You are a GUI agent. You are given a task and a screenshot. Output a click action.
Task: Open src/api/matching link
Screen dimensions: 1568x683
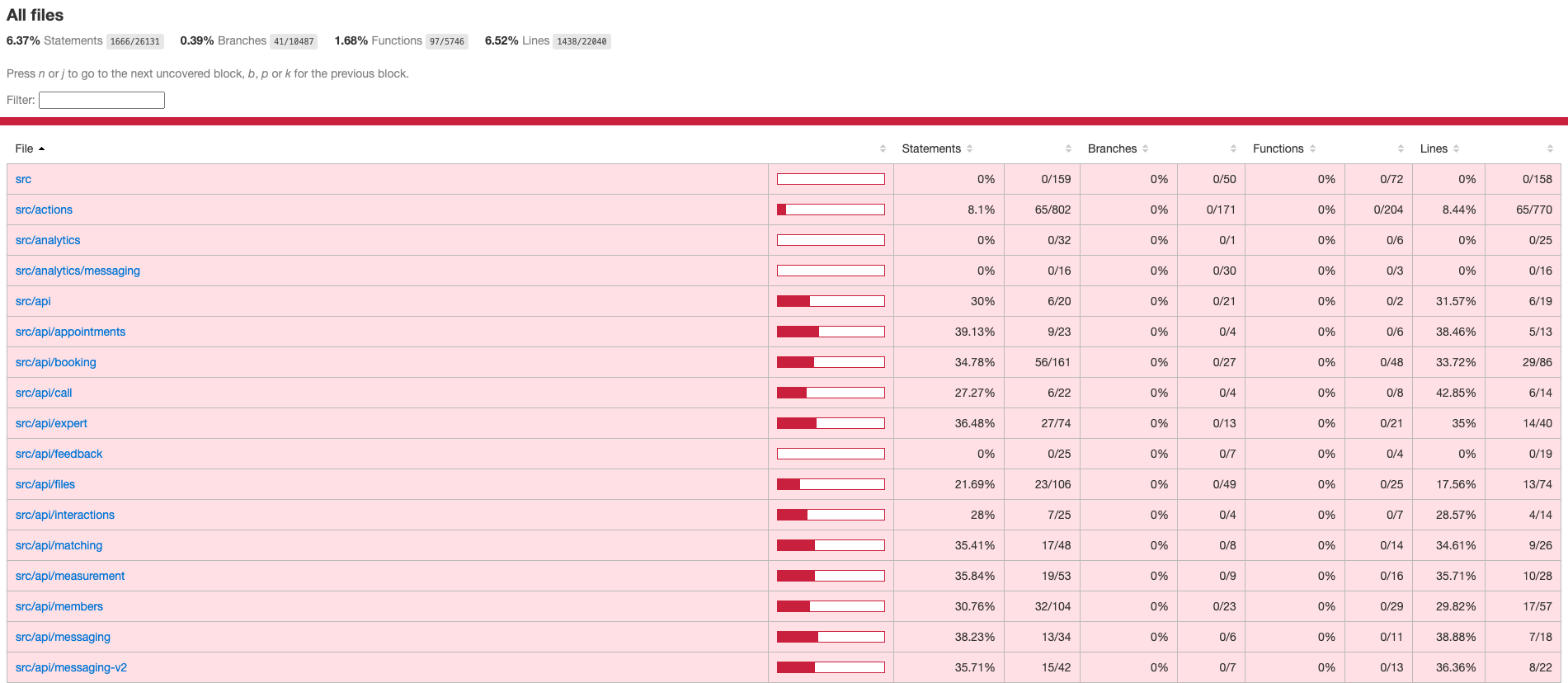click(59, 545)
